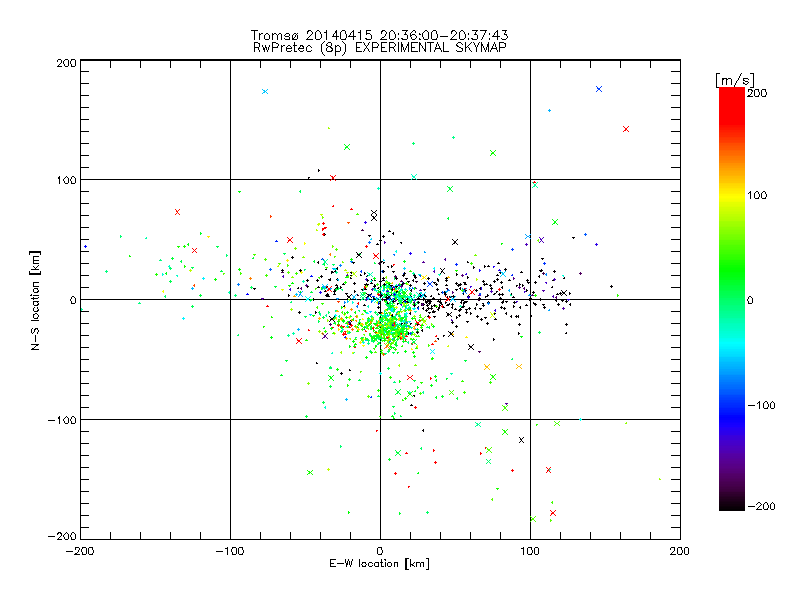
Task: Click the x-axis tick label '200'
Action: (679, 551)
